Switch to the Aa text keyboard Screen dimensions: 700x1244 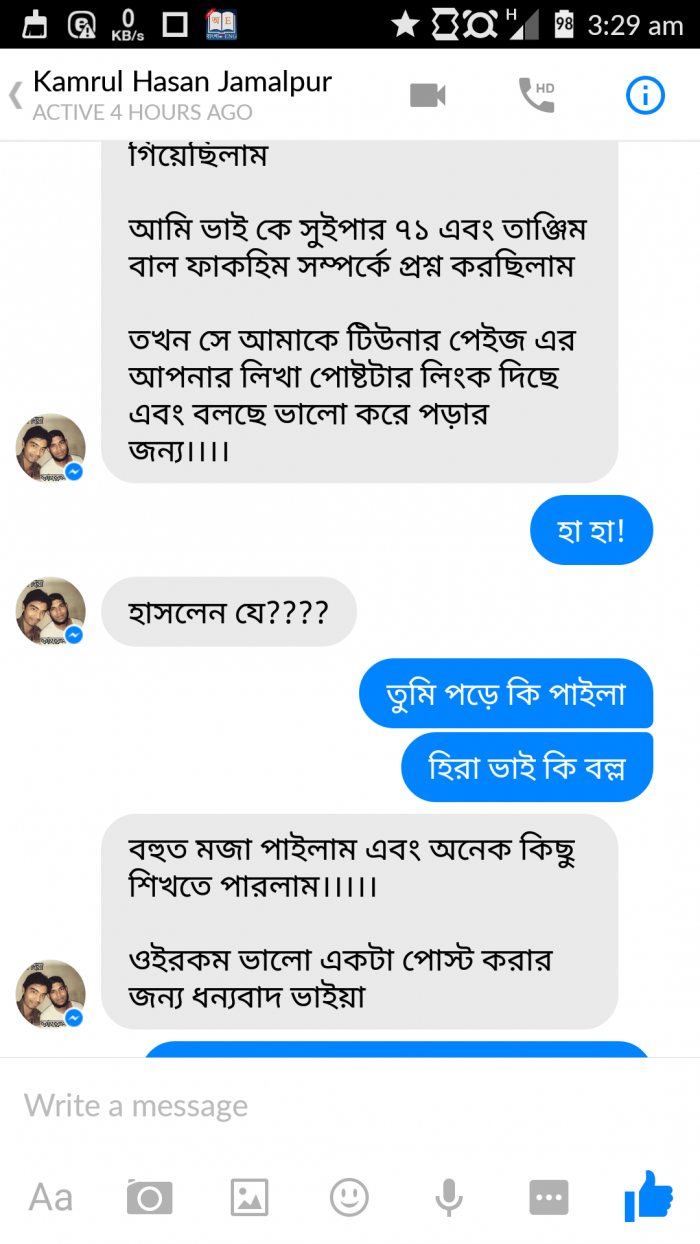(x=50, y=1197)
